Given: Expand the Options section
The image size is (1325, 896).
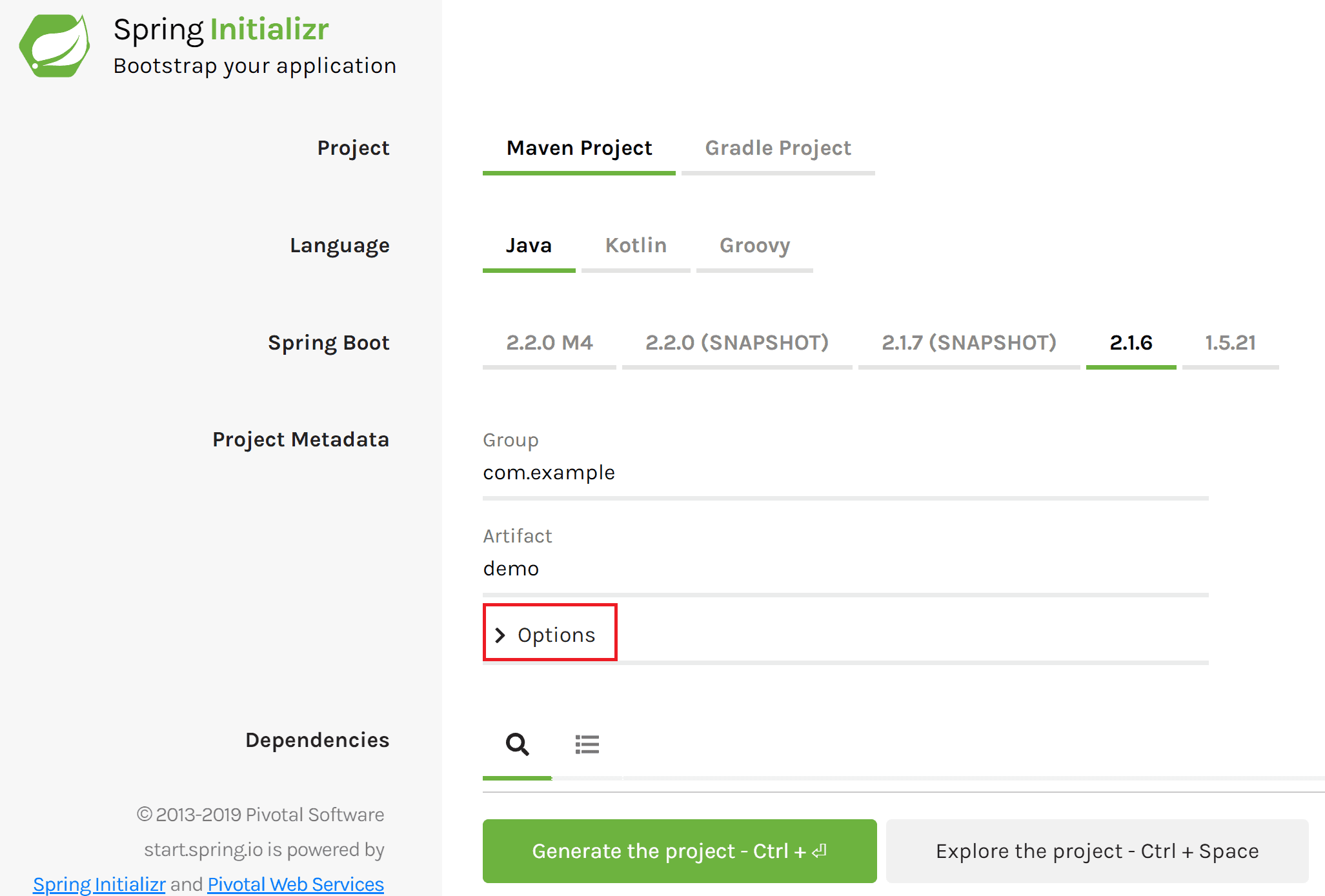Looking at the screenshot, I should point(556,635).
